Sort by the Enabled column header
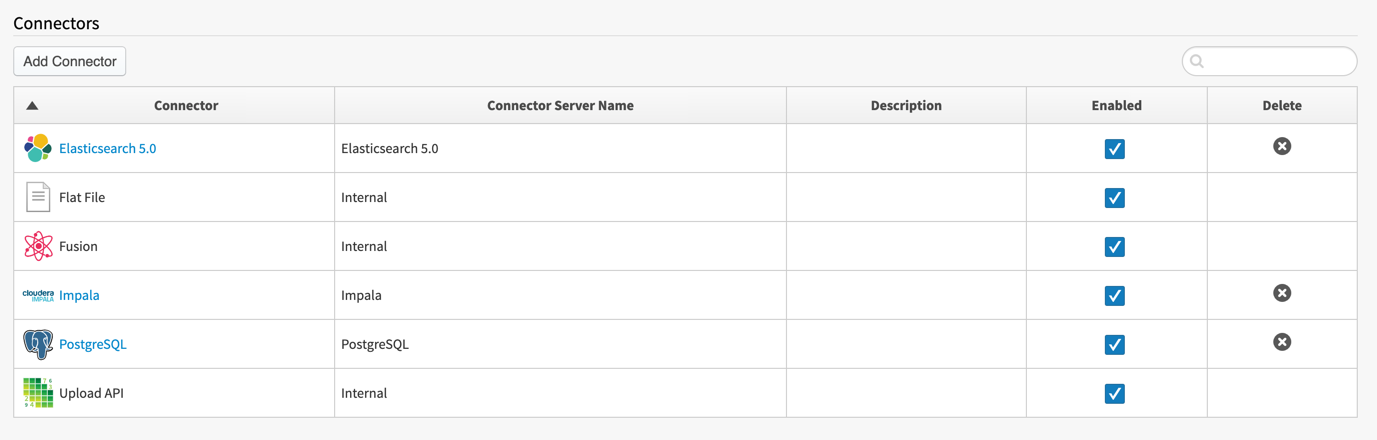 [1116, 105]
